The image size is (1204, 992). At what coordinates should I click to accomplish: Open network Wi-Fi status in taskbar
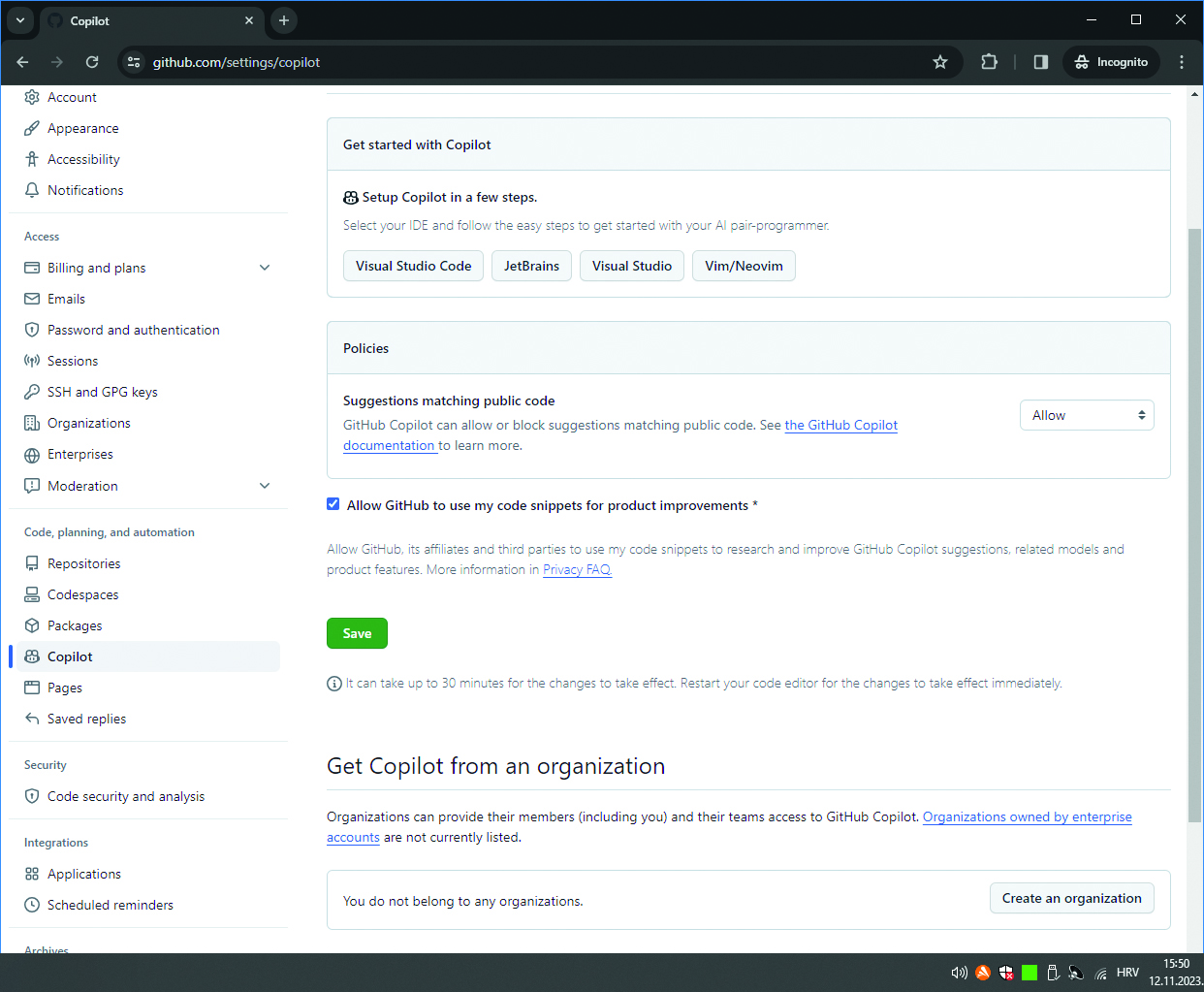pyautogui.click(x=1101, y=973)
